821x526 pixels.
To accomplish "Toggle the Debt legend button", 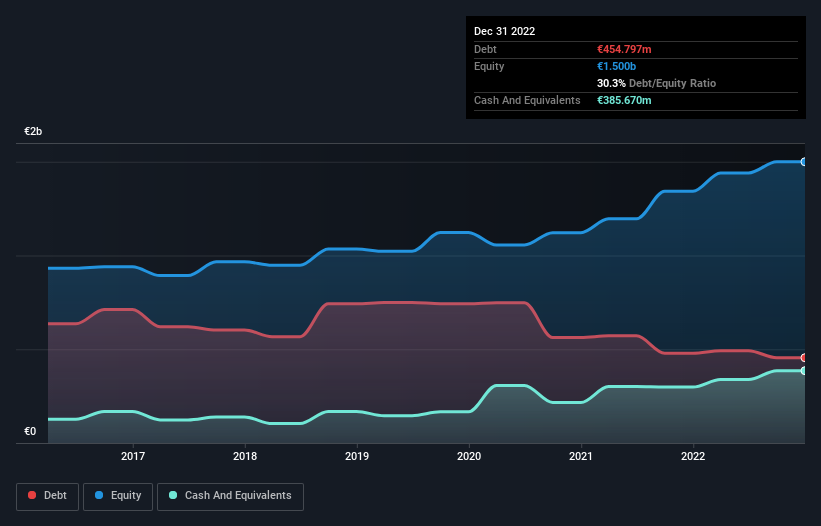I will [48, 496].
